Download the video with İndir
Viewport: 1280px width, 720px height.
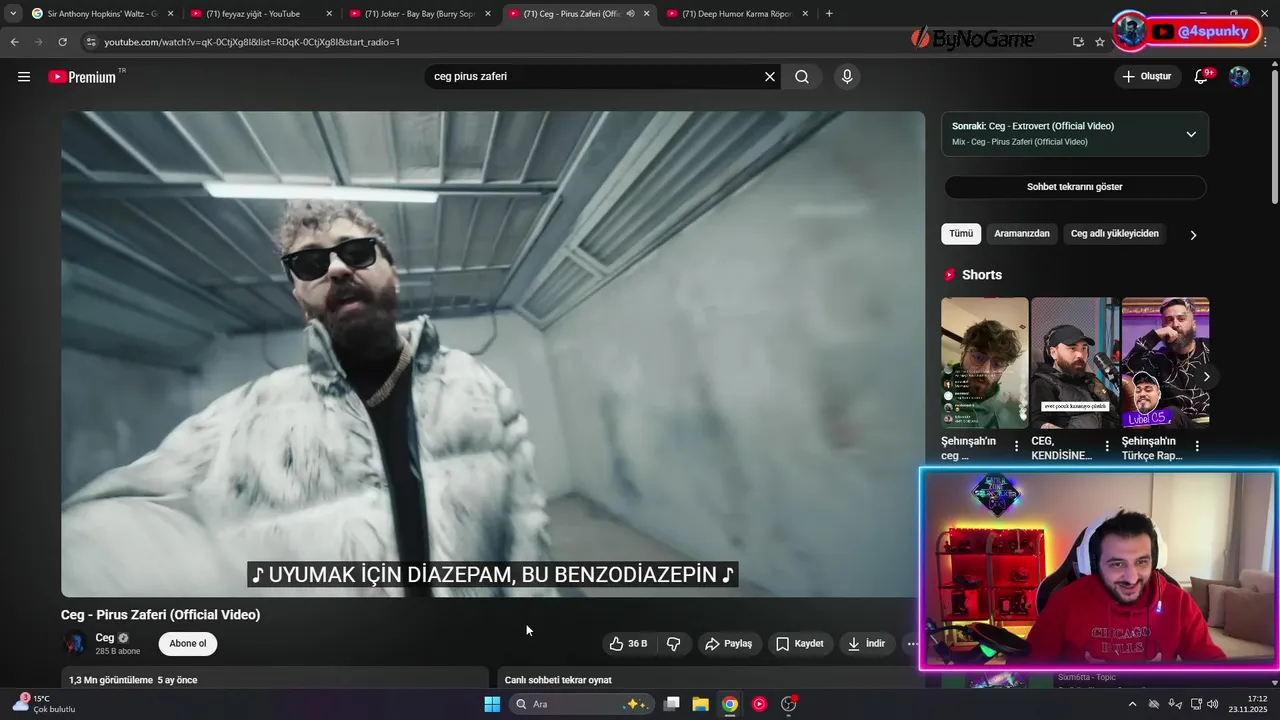866,643
